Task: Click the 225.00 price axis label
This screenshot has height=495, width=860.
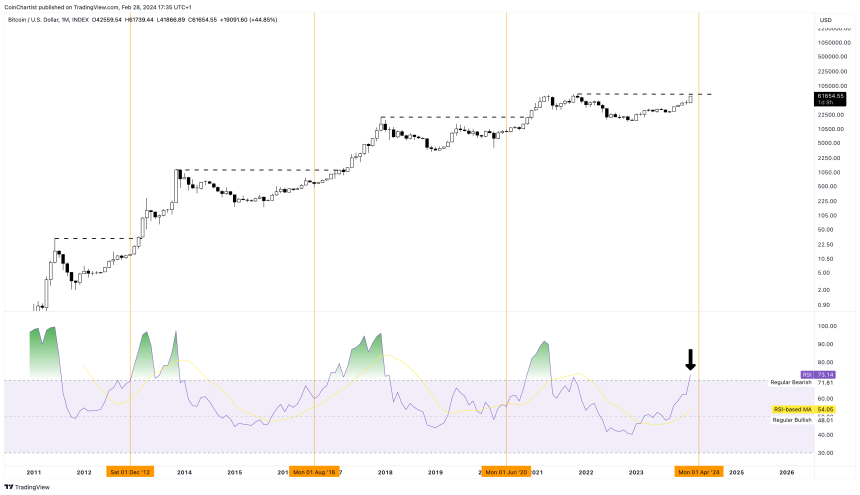Action: (828, 201)
